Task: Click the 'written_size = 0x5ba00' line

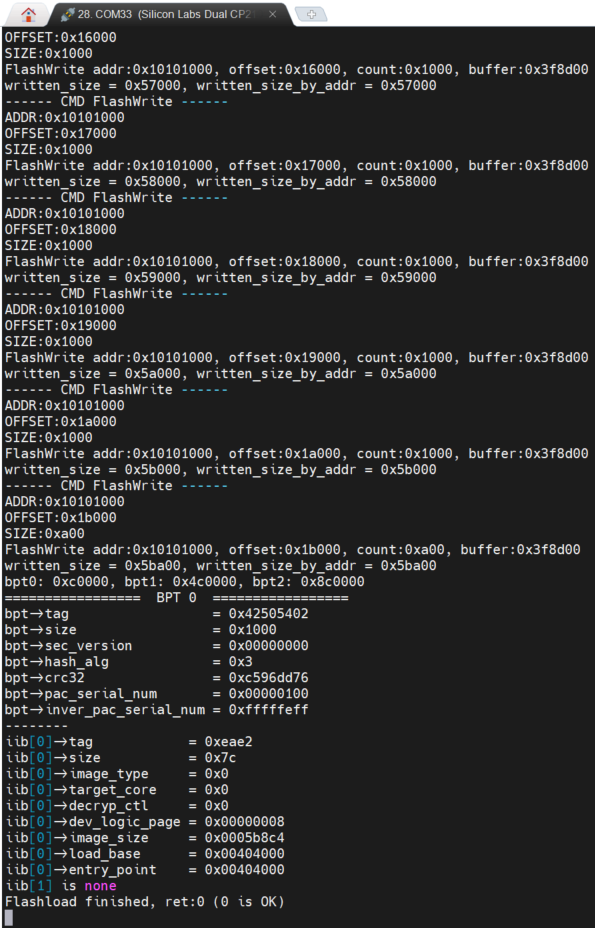Action: coord(220,565)
